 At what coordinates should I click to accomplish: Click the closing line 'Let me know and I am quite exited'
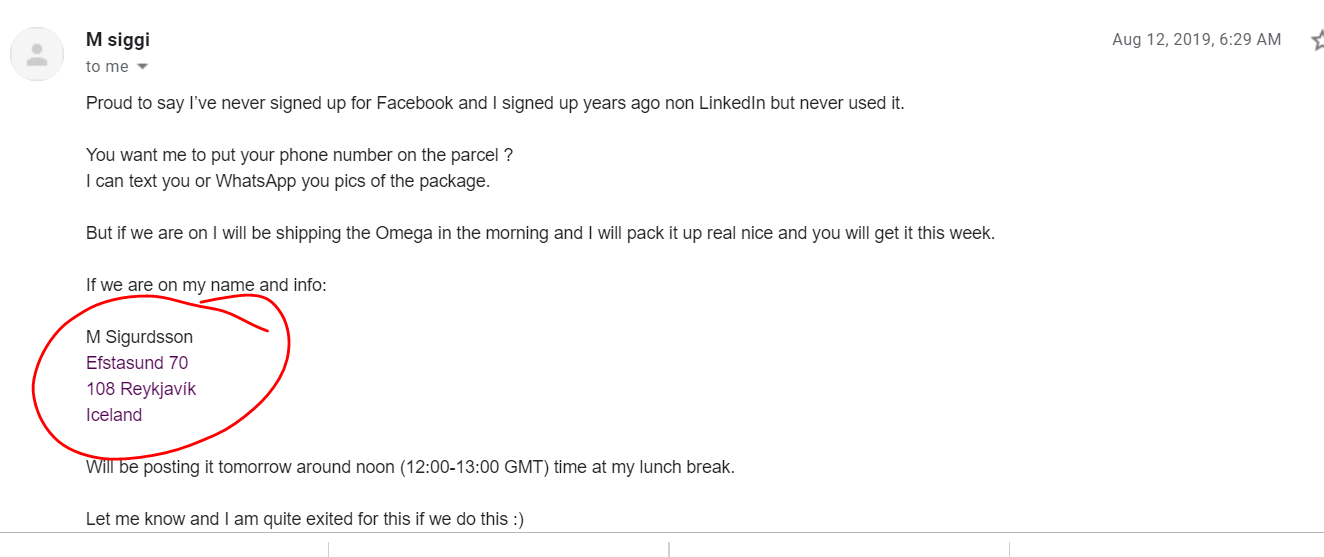305,519
